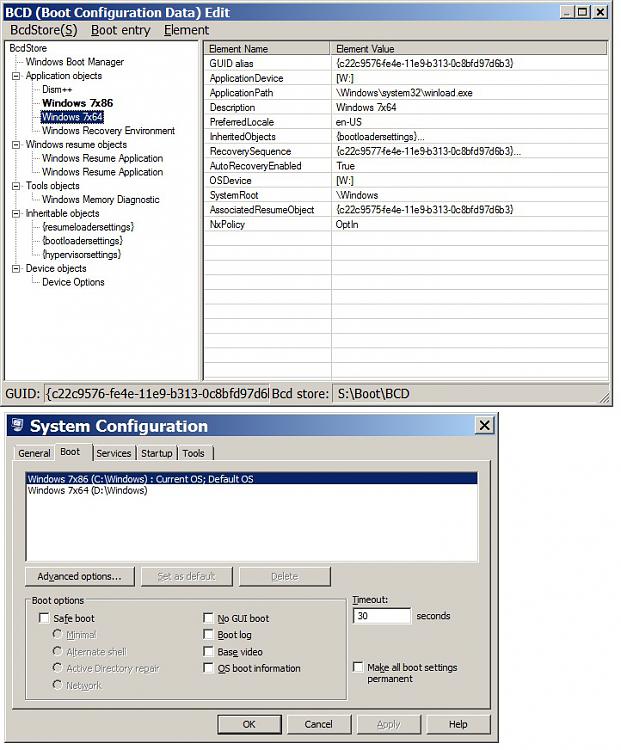Click Cancel in System Configuration

[x=319, y=724]
